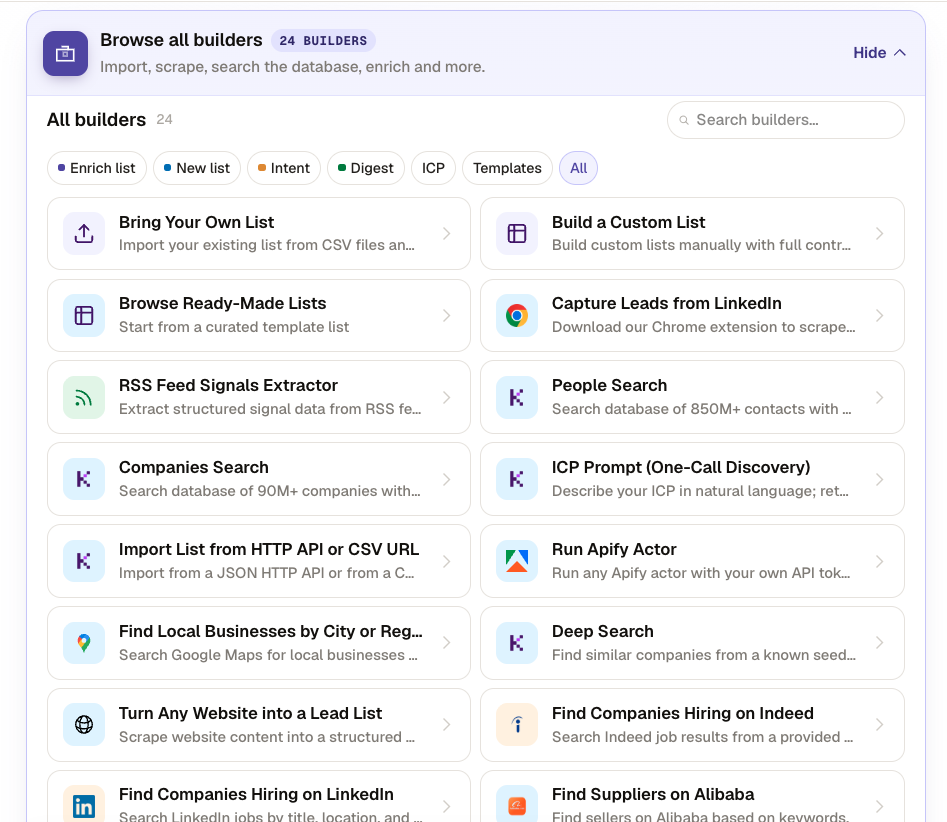
Task: Click the K logo icon on People Search
Action: [517, 397]
